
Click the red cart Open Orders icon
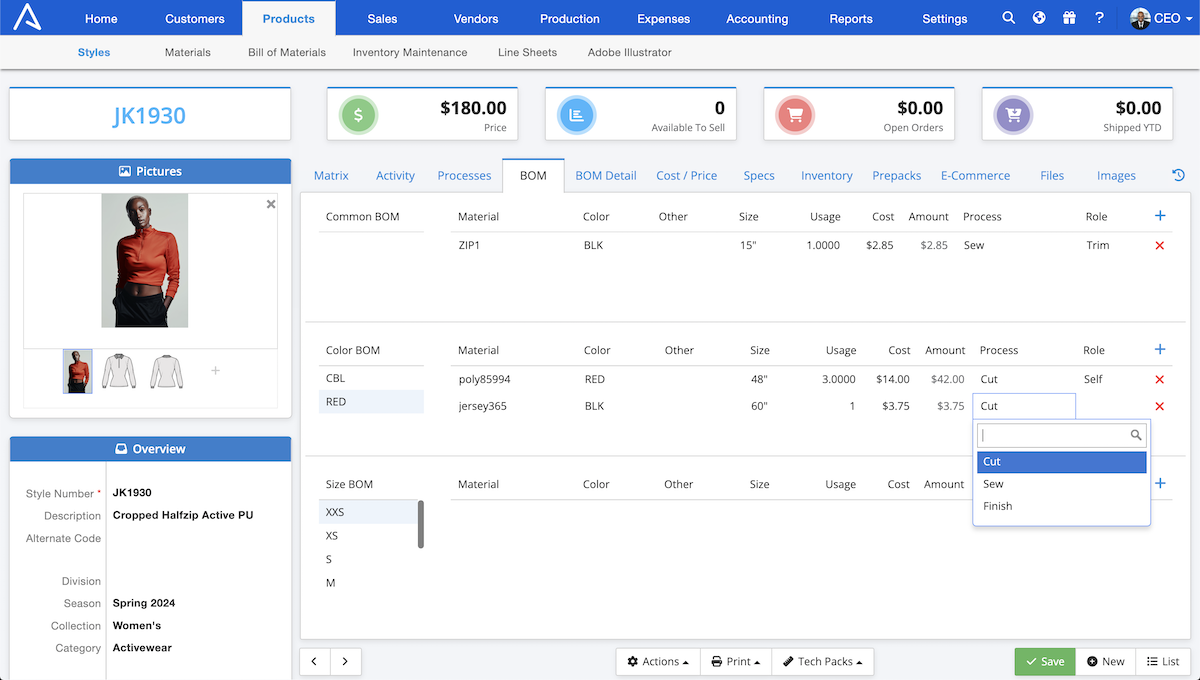[794, 113]
